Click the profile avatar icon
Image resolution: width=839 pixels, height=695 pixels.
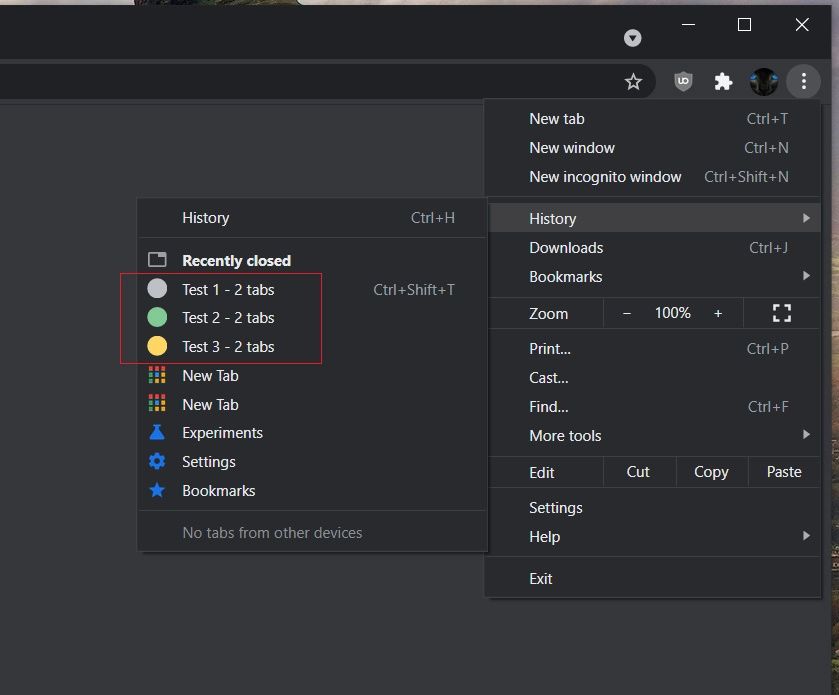point(764,82)
